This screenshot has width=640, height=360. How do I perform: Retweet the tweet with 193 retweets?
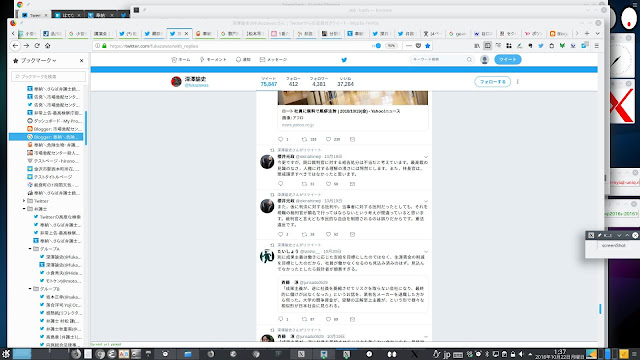click(304, 139)
